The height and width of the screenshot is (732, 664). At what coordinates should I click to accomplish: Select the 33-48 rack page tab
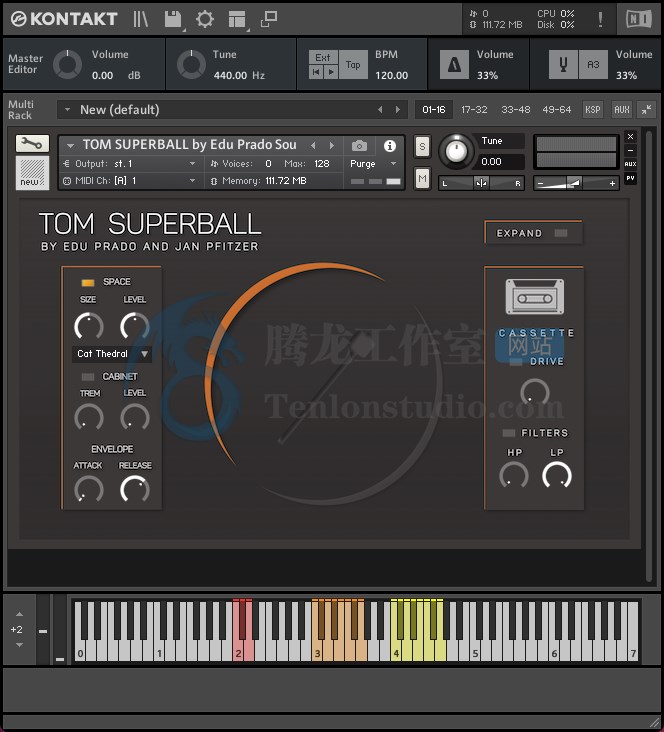click(x=516, y=110)
